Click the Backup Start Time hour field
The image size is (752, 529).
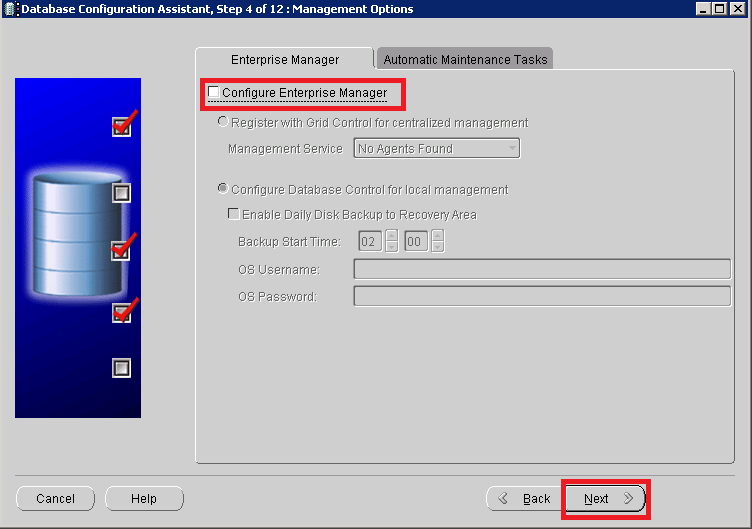pos(370,241)
